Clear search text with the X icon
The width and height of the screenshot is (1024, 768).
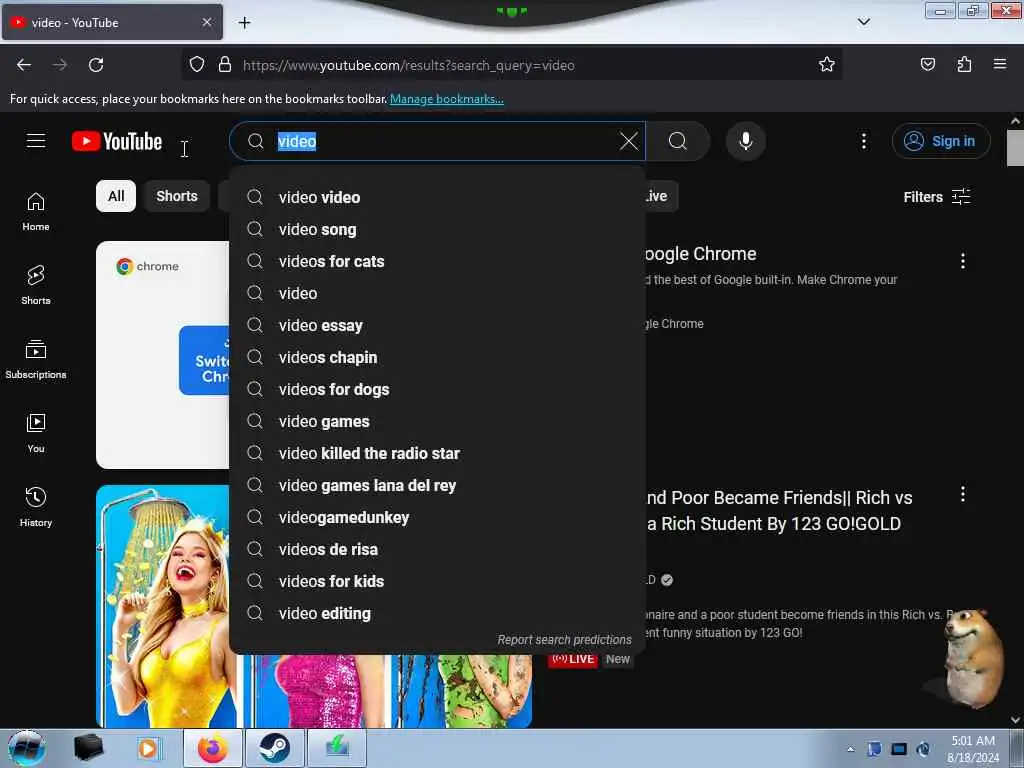[x=629, y=141]
